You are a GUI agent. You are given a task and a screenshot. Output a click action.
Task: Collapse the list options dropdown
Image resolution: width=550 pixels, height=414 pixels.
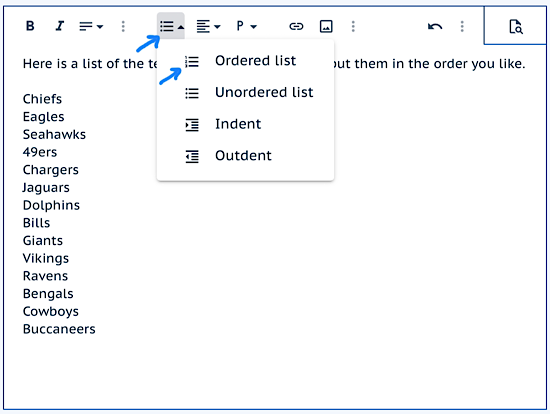[171, 26]
